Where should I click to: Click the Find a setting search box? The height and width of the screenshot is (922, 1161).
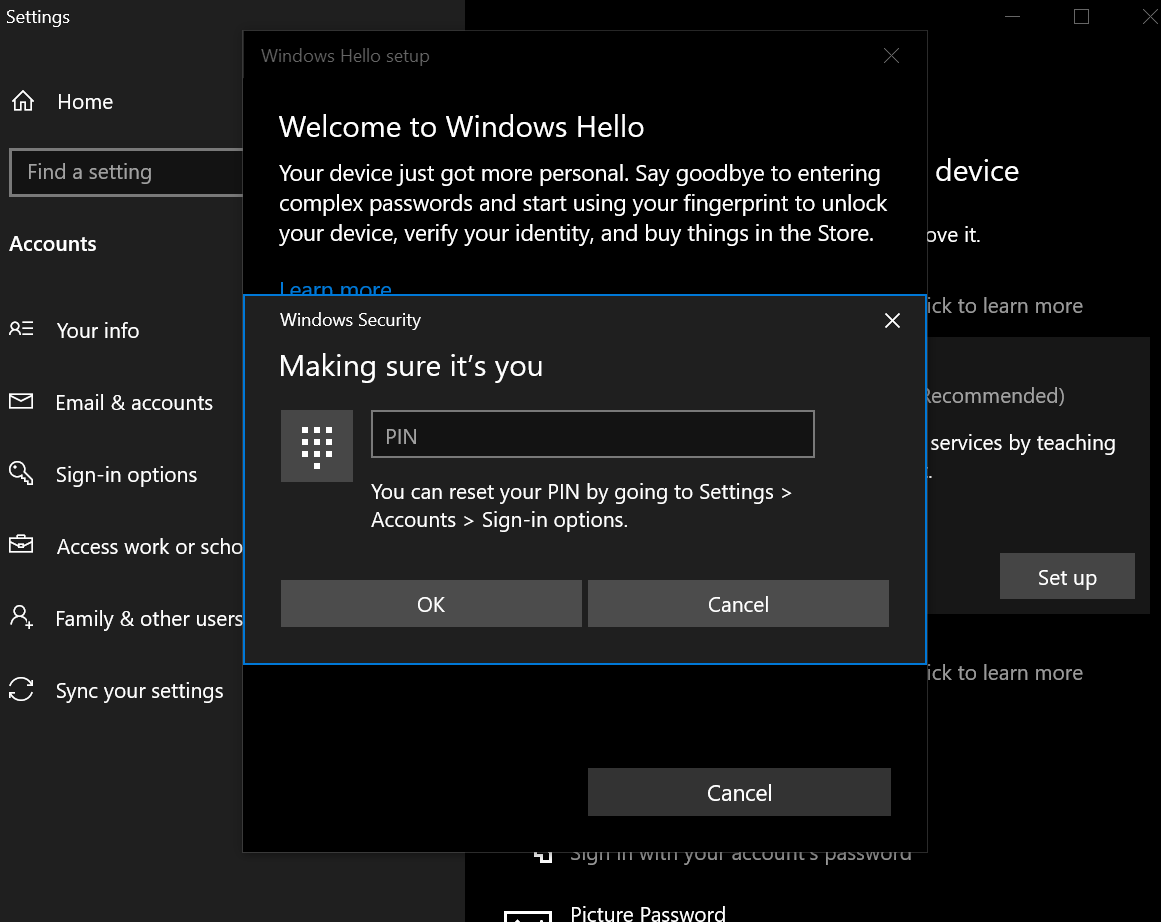127,172
